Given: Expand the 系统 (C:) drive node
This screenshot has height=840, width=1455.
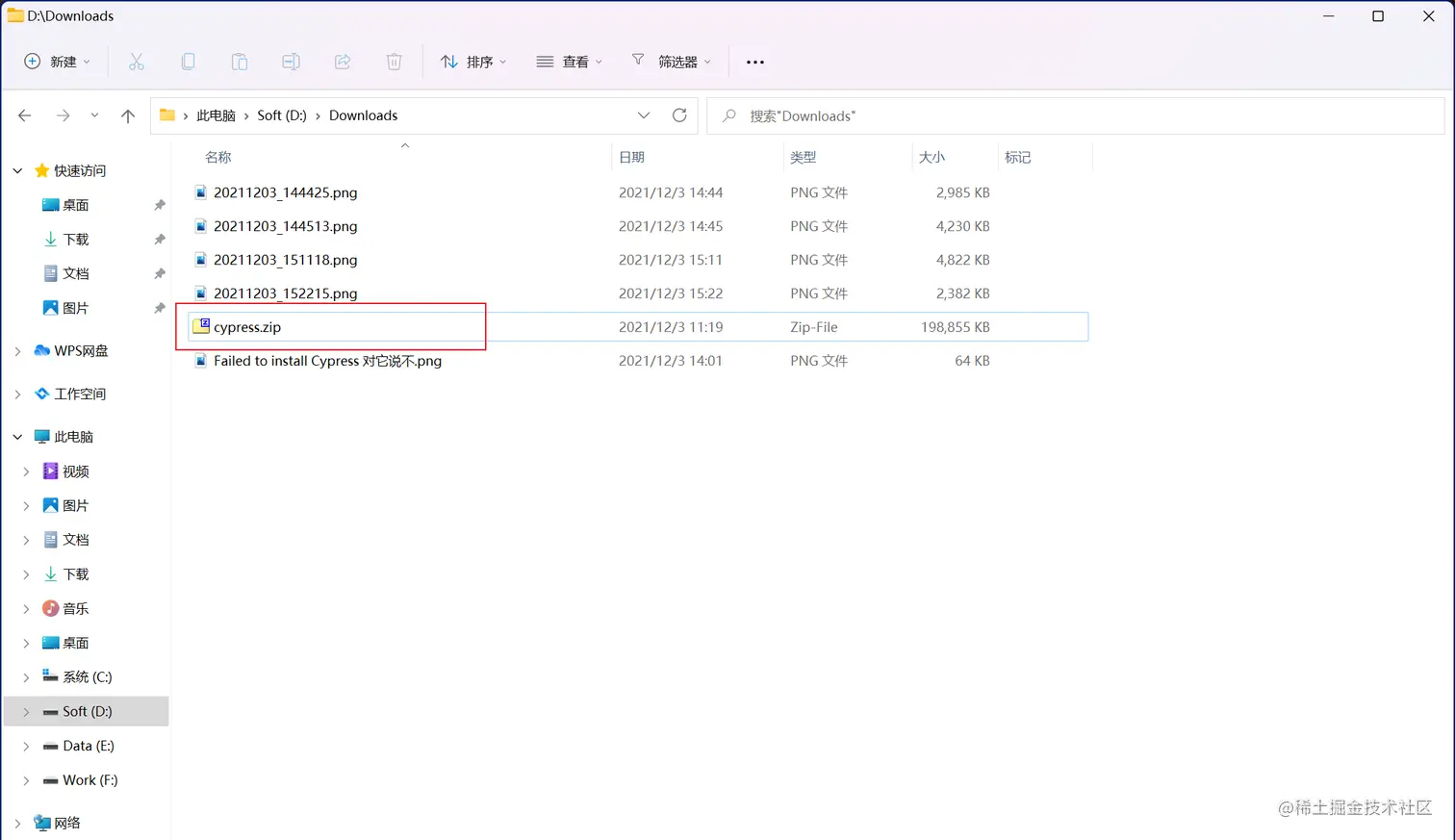Looking at the screenshot, I should 26,677.
